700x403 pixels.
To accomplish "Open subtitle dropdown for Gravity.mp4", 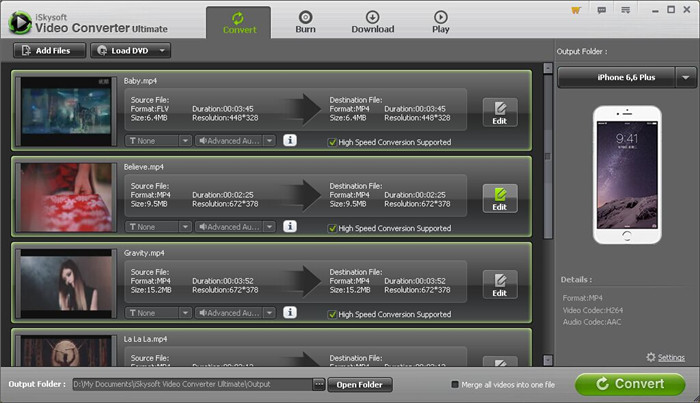I will click(158, 313).
